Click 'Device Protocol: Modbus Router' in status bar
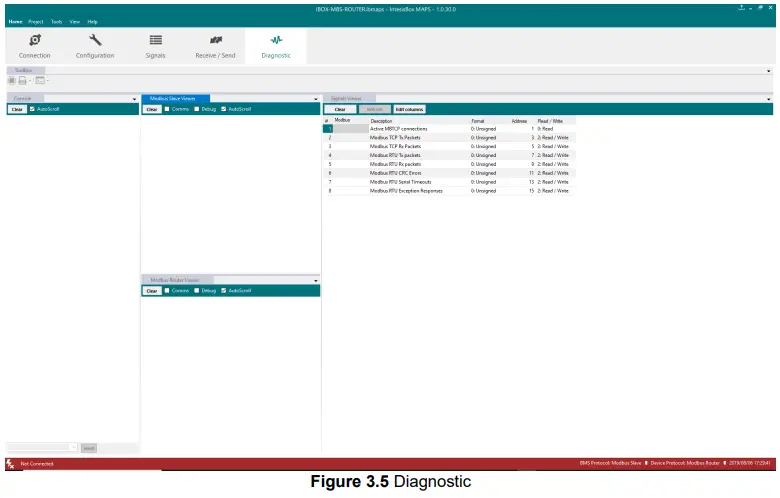 [685, 463]
